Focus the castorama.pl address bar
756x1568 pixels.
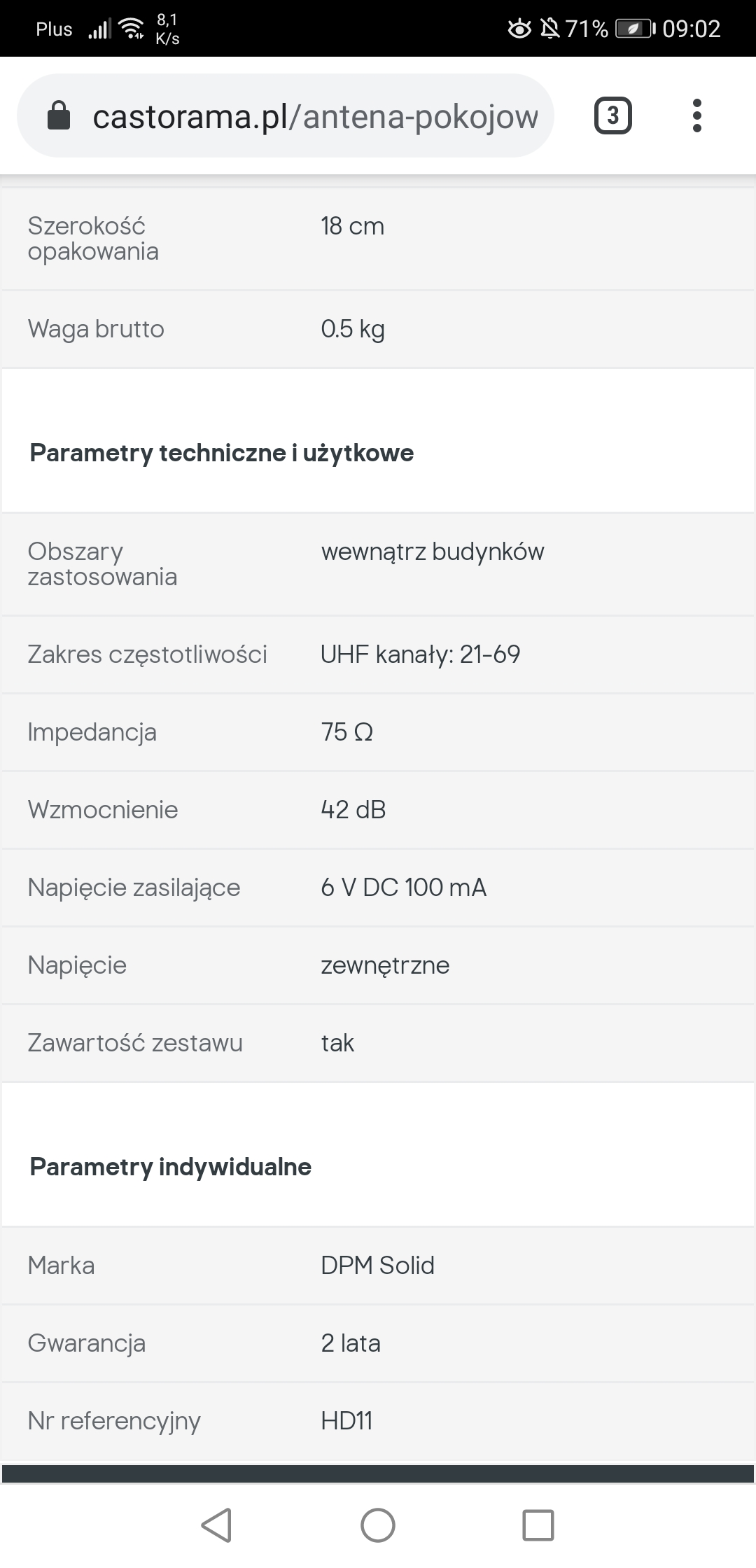coord(315,116)
